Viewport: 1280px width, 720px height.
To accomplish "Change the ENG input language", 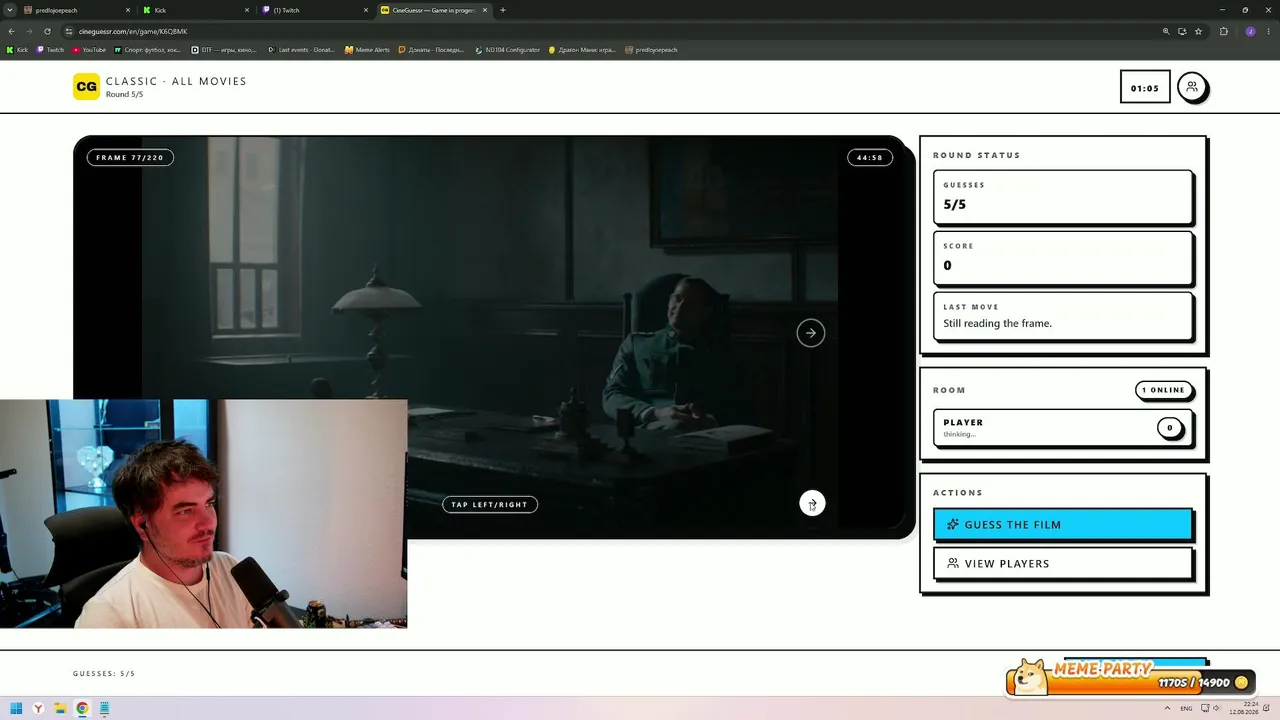I will click(x=1186, y=709).
